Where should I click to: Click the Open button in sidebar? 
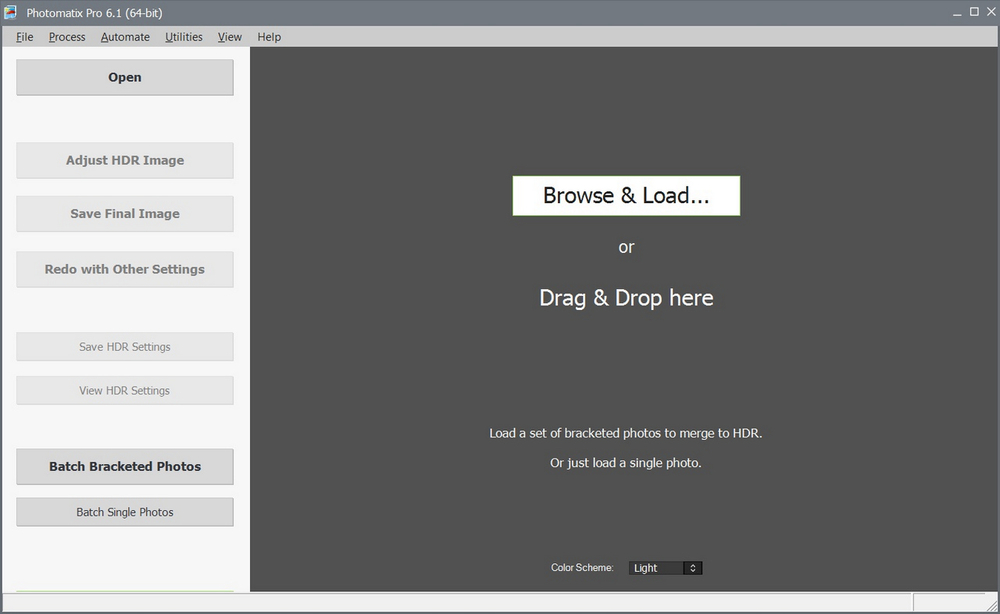tap(125, 77)
